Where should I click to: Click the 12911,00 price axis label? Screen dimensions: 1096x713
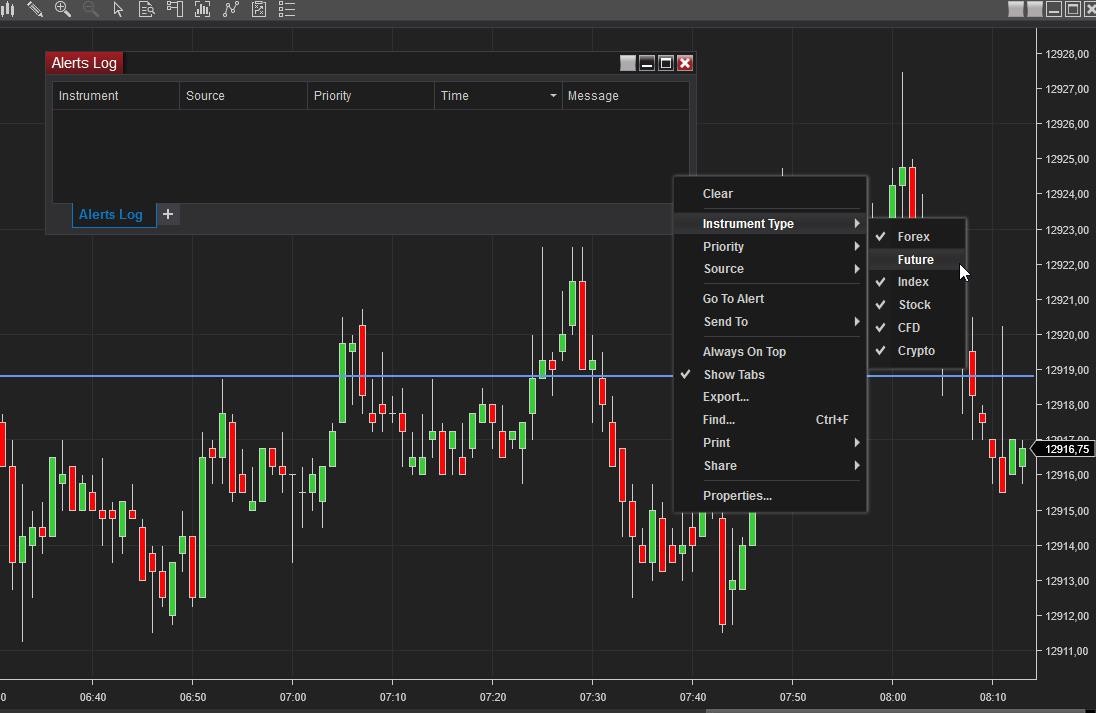(x=1067, y=651)
